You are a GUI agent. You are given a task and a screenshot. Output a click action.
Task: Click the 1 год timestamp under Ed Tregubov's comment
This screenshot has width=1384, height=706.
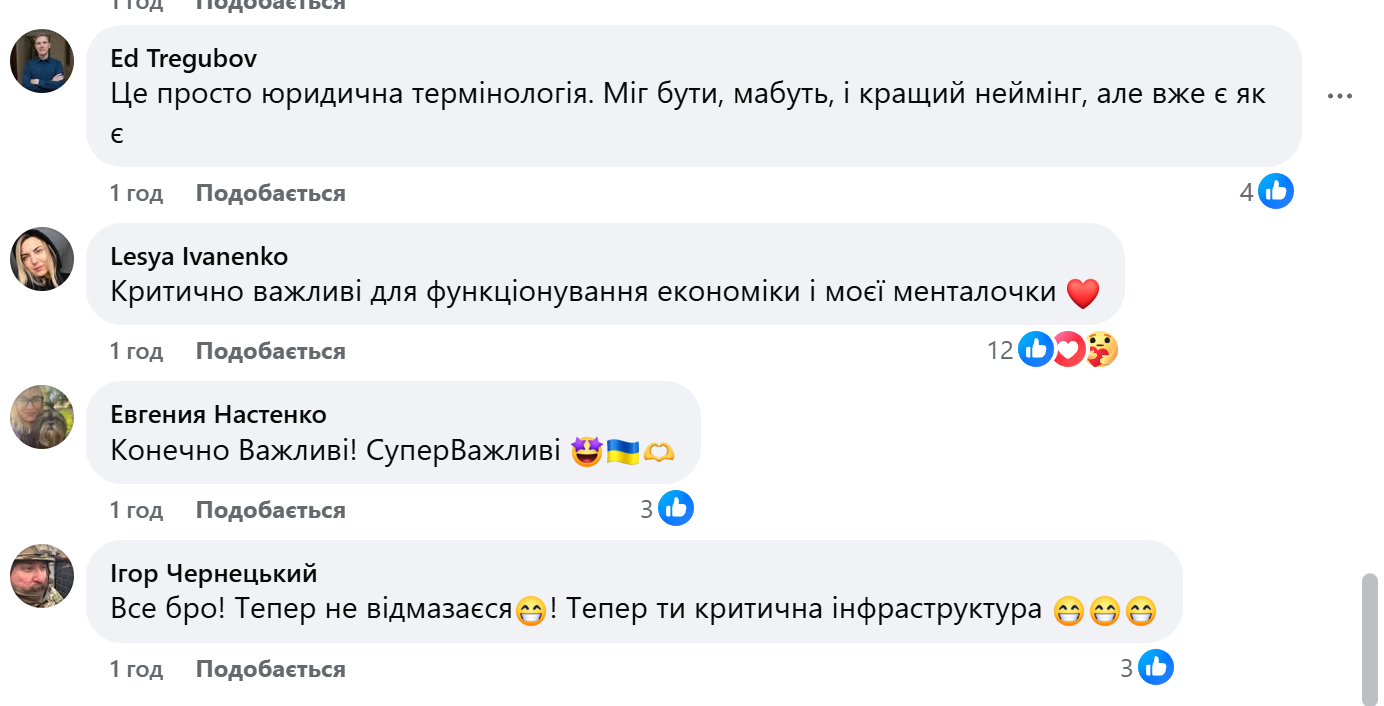[136, 193]
